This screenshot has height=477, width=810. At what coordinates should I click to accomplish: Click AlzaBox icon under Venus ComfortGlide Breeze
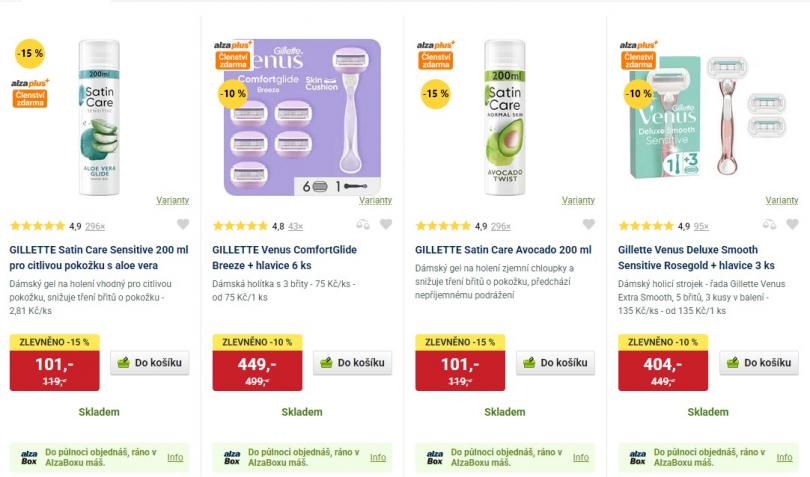coord(232,457)
